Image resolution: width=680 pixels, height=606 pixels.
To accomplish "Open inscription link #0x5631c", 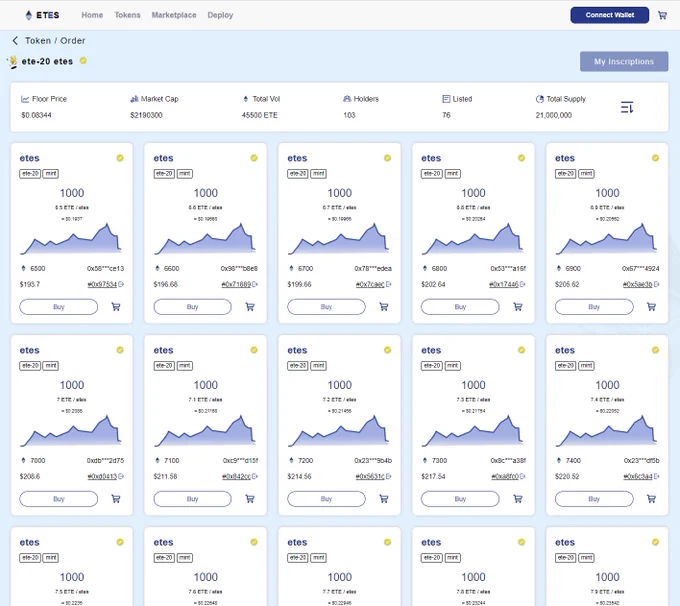I will pyautogui.click(x=370, y=476).
